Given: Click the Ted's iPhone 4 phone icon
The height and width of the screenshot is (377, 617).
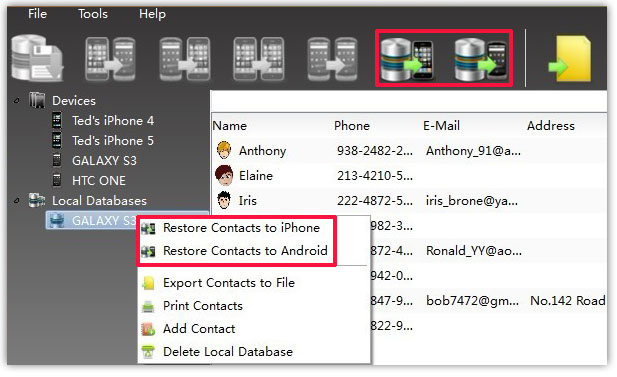Looking at the screenshot, I should click(x=57, y=120).
